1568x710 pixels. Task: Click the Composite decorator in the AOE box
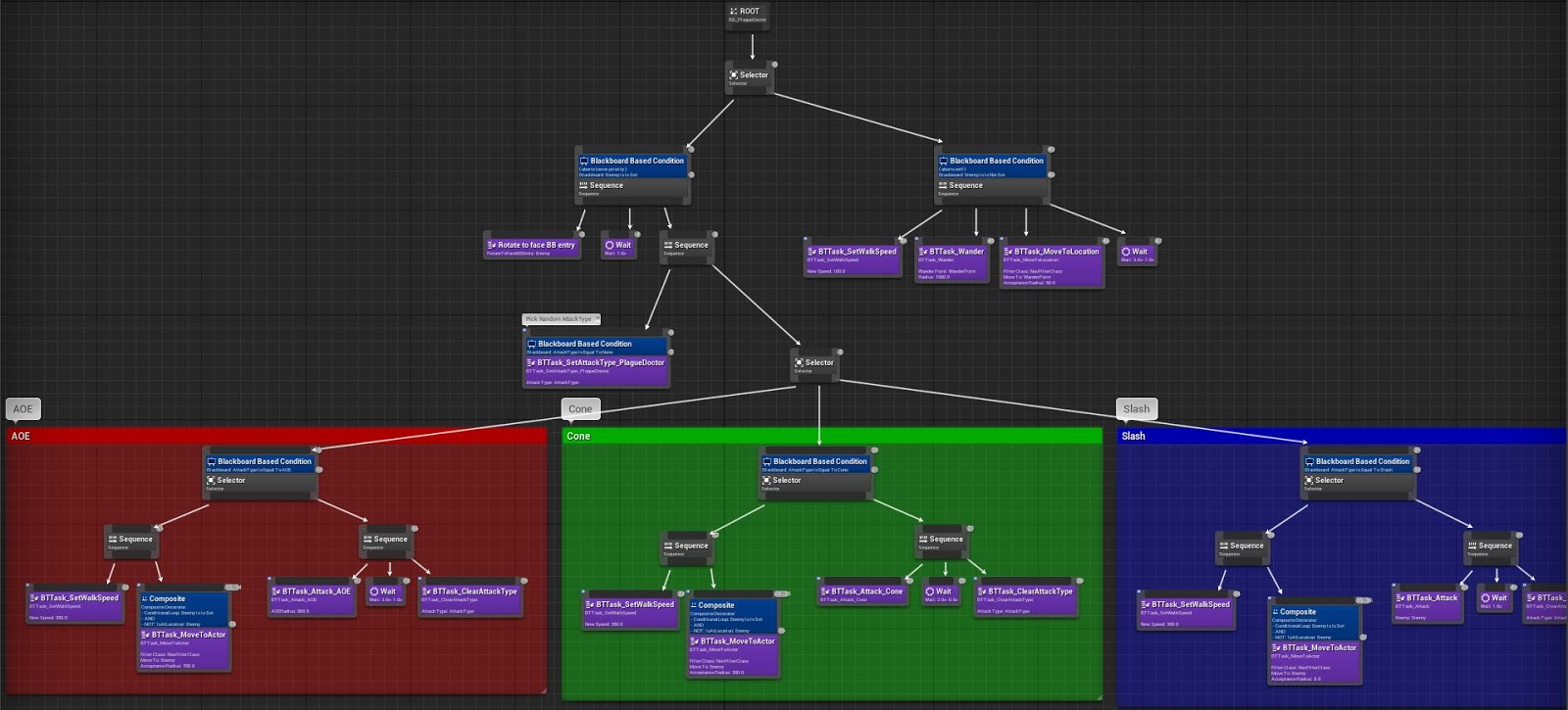tap(185, 610)
